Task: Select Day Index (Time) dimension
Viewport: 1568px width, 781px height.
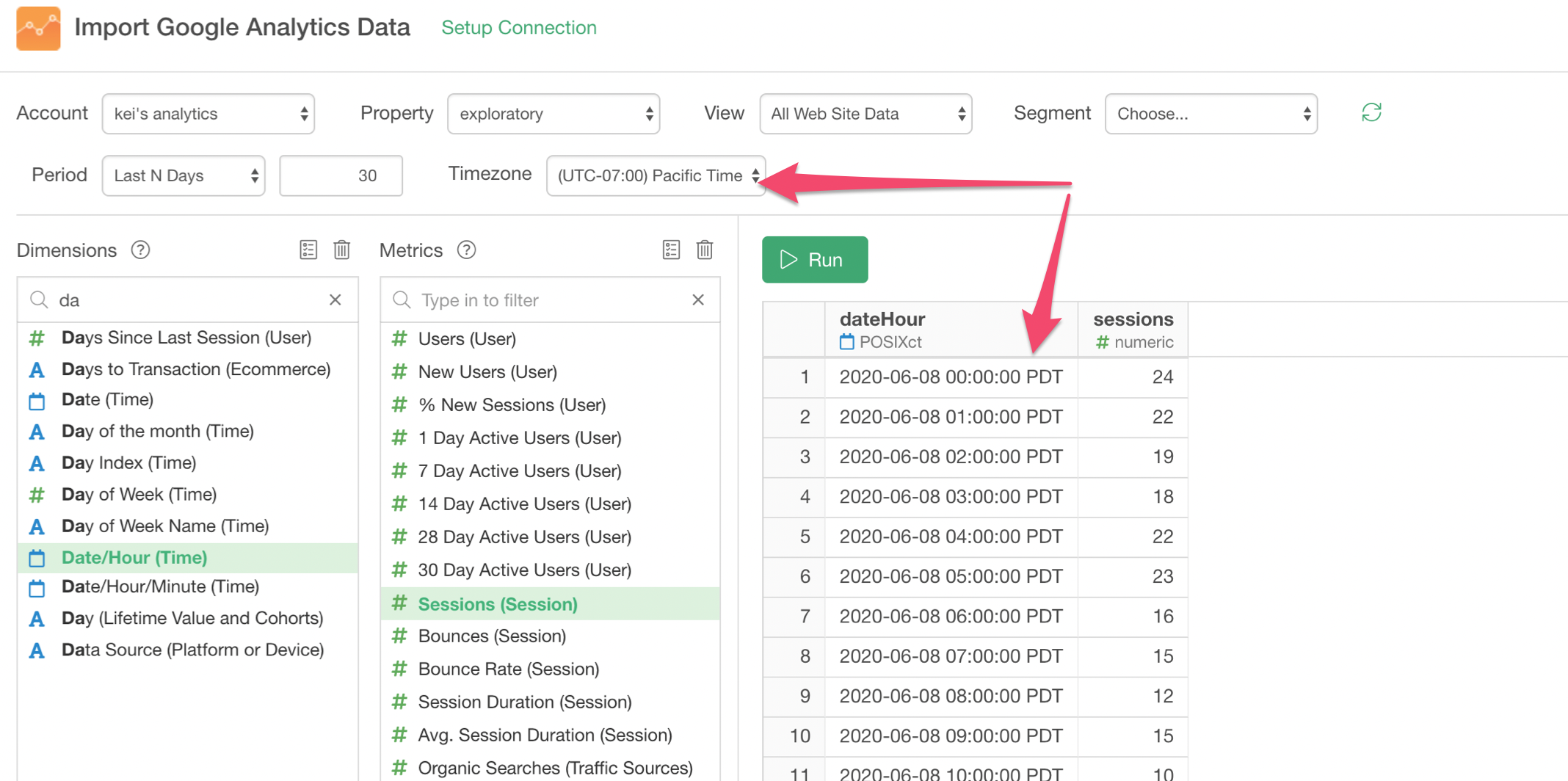Action: pos(187,463)
